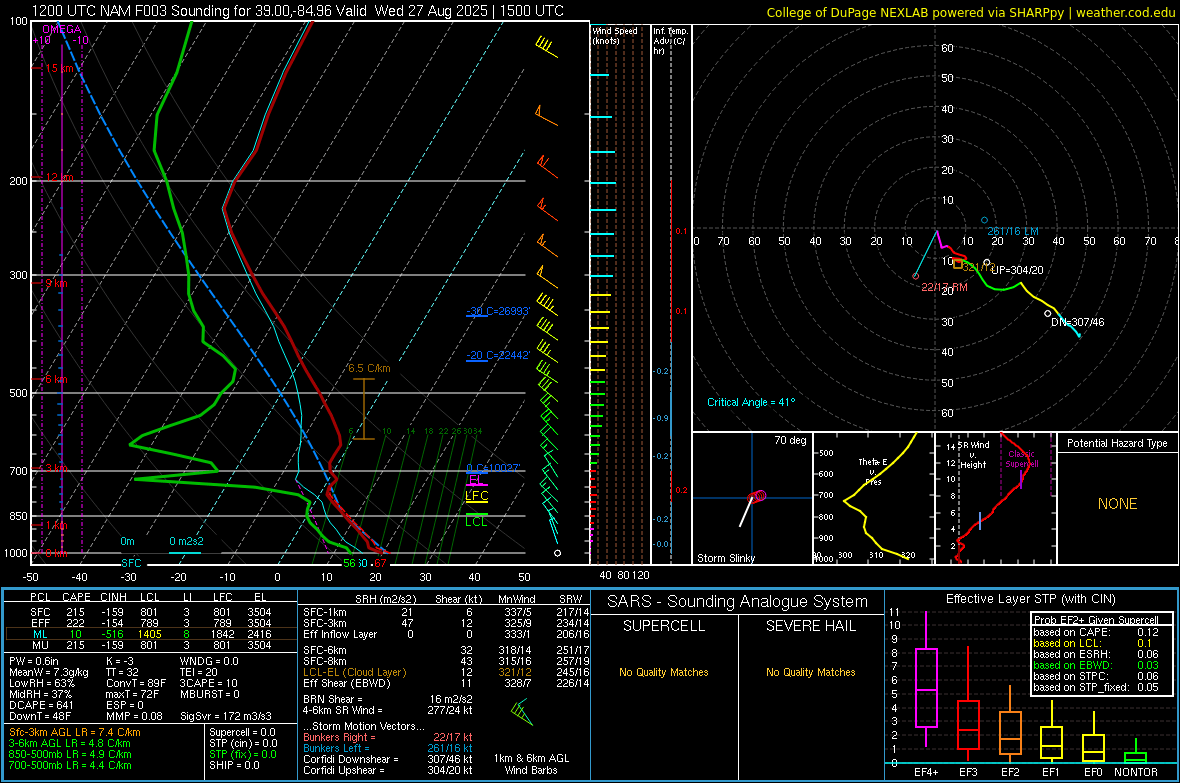Image resolution: width=1180 pixels, height=783 pixels.
Task: Click the Inf. Temp. Adv. panel header
Action: click(x=670, y=41)
